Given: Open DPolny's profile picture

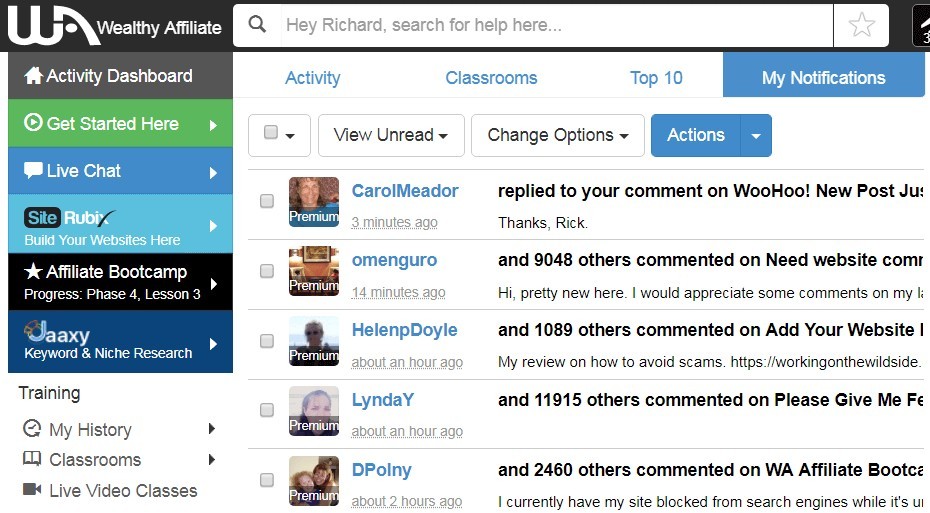Looking at the screenshot, I should [314, 480].
